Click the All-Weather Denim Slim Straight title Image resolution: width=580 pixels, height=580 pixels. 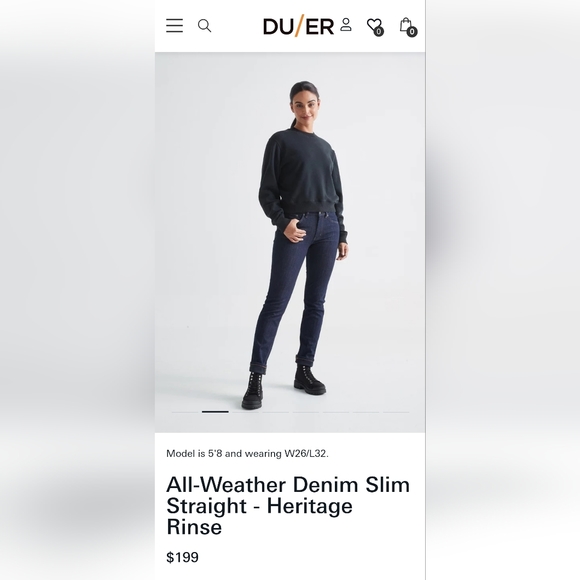click(288, 505)
